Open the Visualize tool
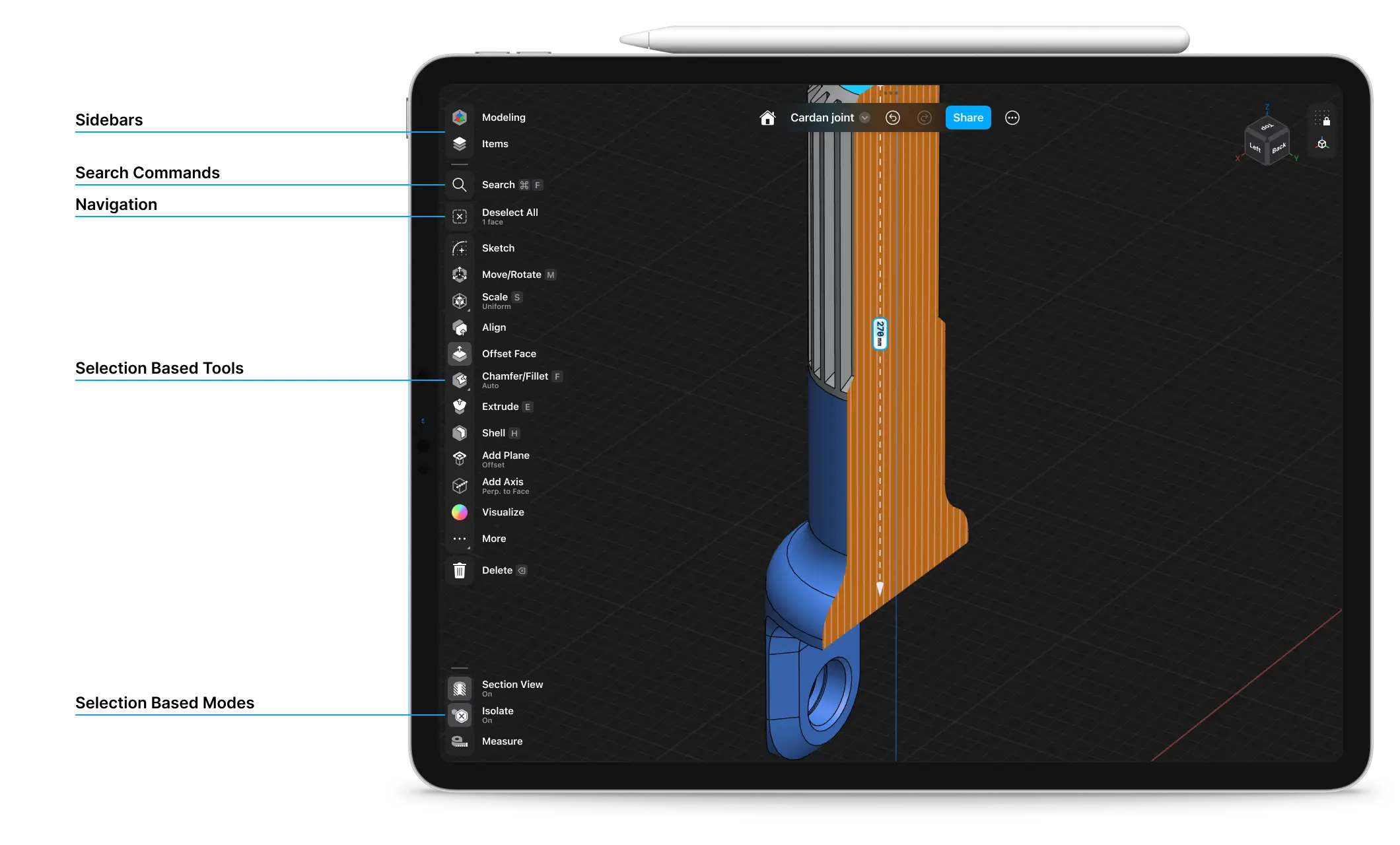The image size is (1400, 845). 503,512
